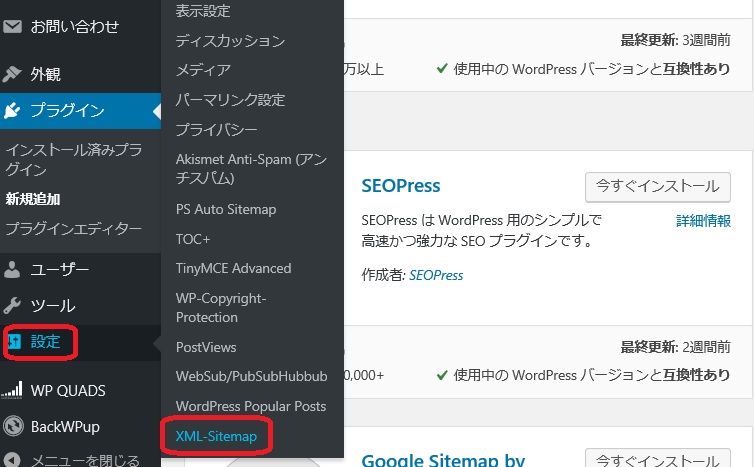Click the BackWPup icon in sidebar

pyautogui.click(x=13, y=425)
